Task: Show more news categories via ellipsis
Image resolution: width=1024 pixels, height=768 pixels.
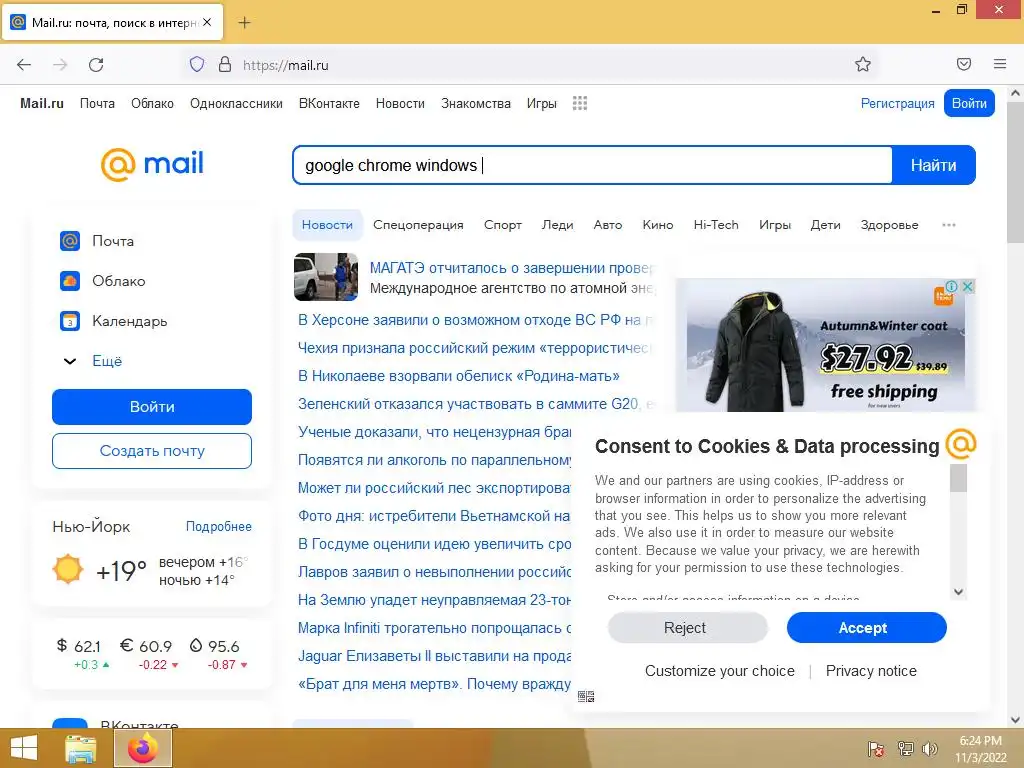Action: click(x=949, y=225)
